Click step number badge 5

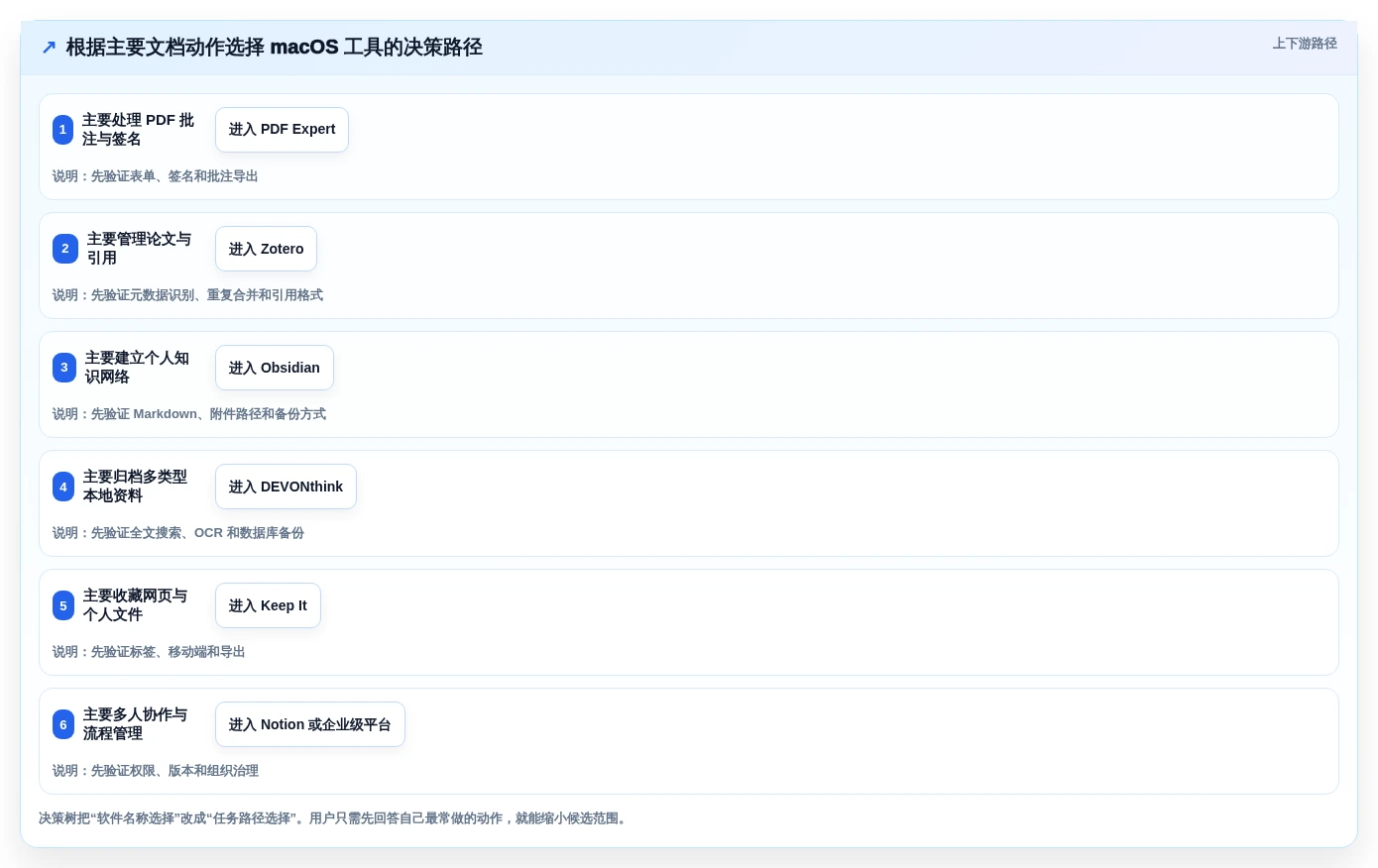click(63, 605)
